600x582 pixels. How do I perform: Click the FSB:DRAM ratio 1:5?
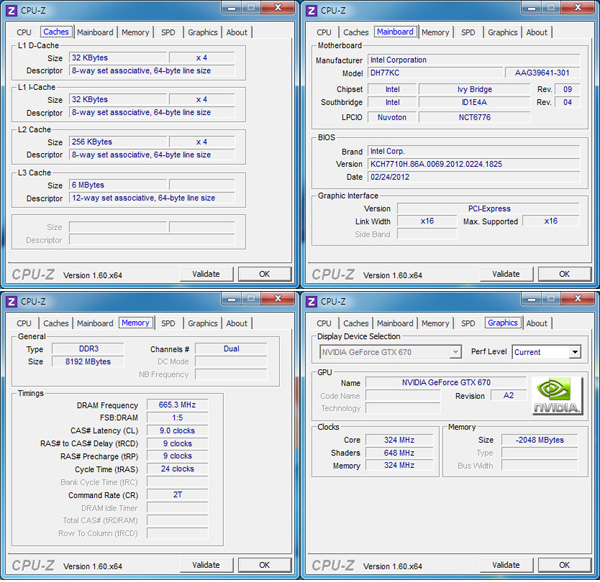(177, 417)
